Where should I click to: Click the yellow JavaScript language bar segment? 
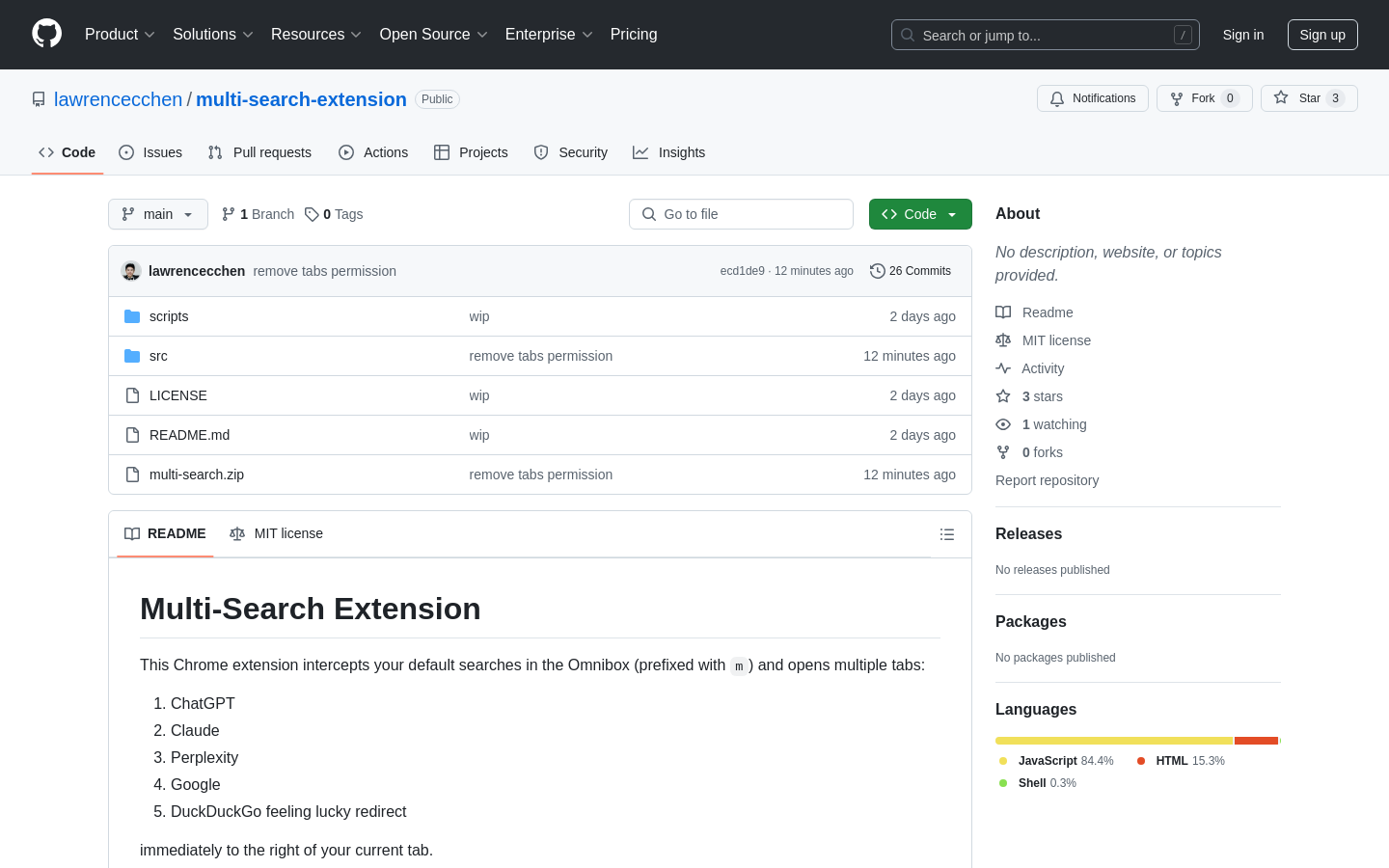pos(1114,741)
